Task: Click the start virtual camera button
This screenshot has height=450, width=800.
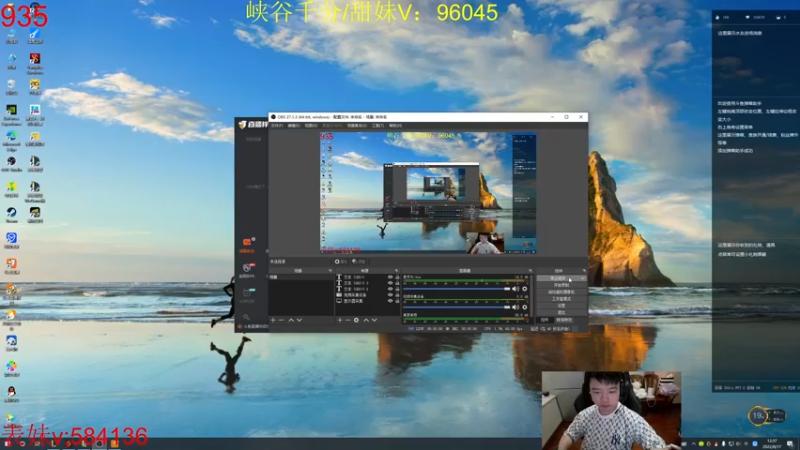Action: 561,292
